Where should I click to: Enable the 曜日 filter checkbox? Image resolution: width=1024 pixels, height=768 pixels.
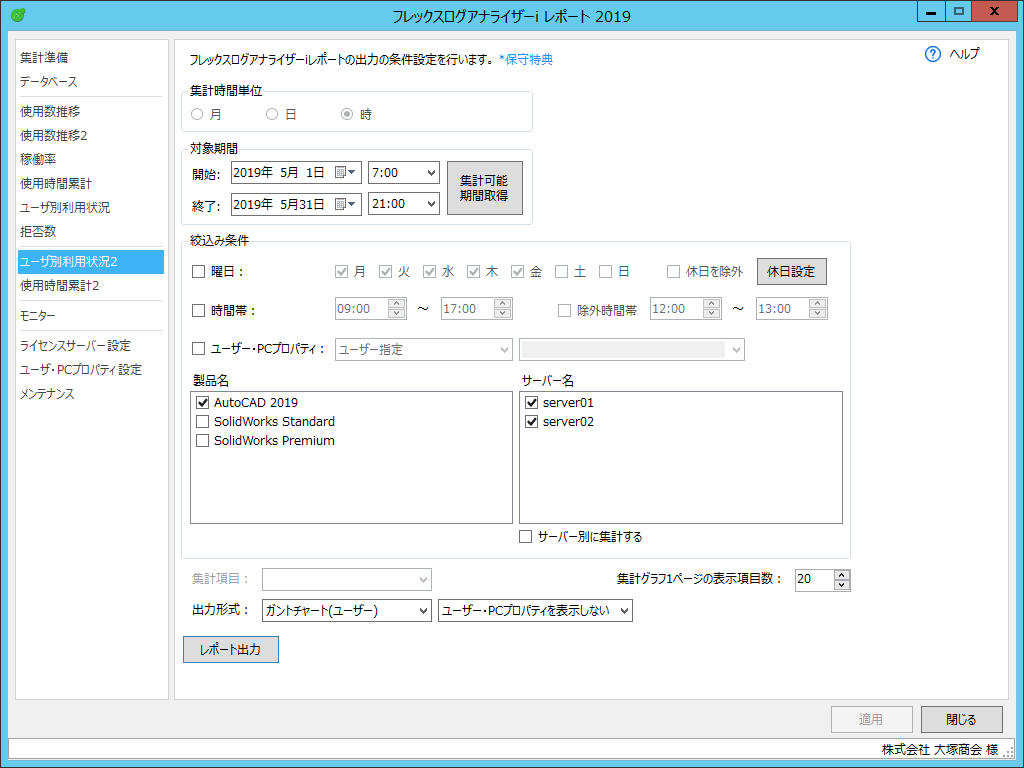pyautogui.click(x=198, y=271)
